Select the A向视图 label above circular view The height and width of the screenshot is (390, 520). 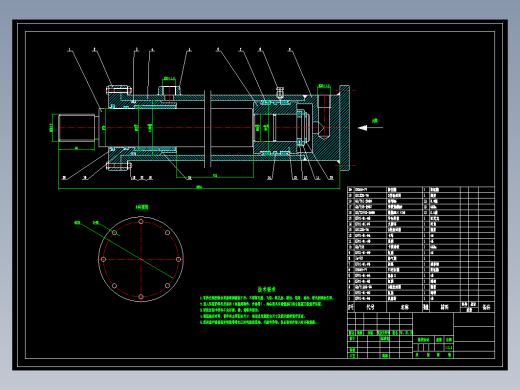(142, 207)
